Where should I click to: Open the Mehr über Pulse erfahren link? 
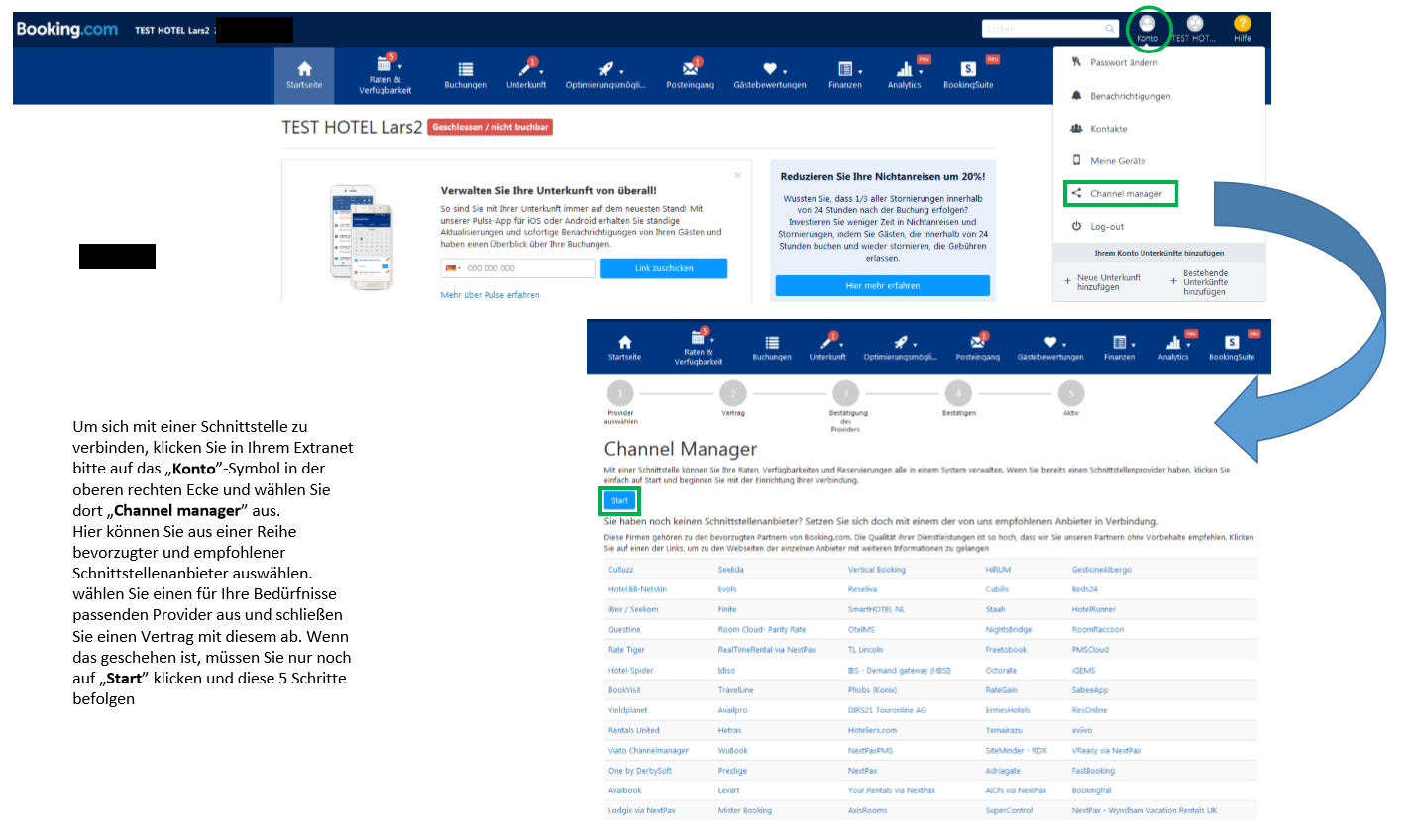pos(489,295)
